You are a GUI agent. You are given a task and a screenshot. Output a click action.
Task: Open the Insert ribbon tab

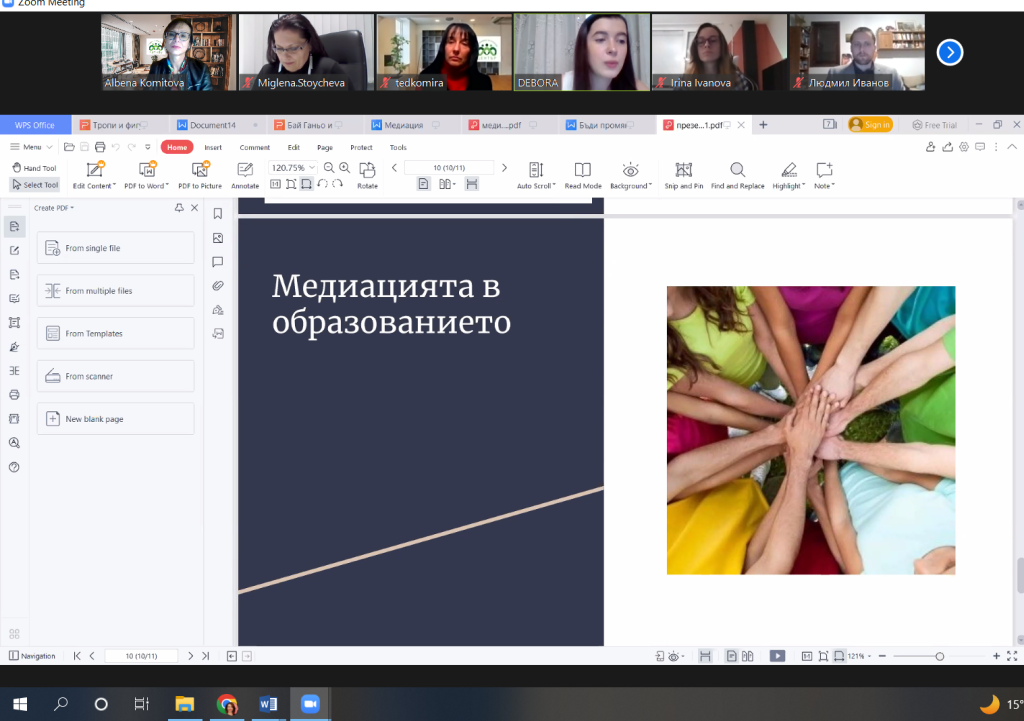tap(213, 148)
